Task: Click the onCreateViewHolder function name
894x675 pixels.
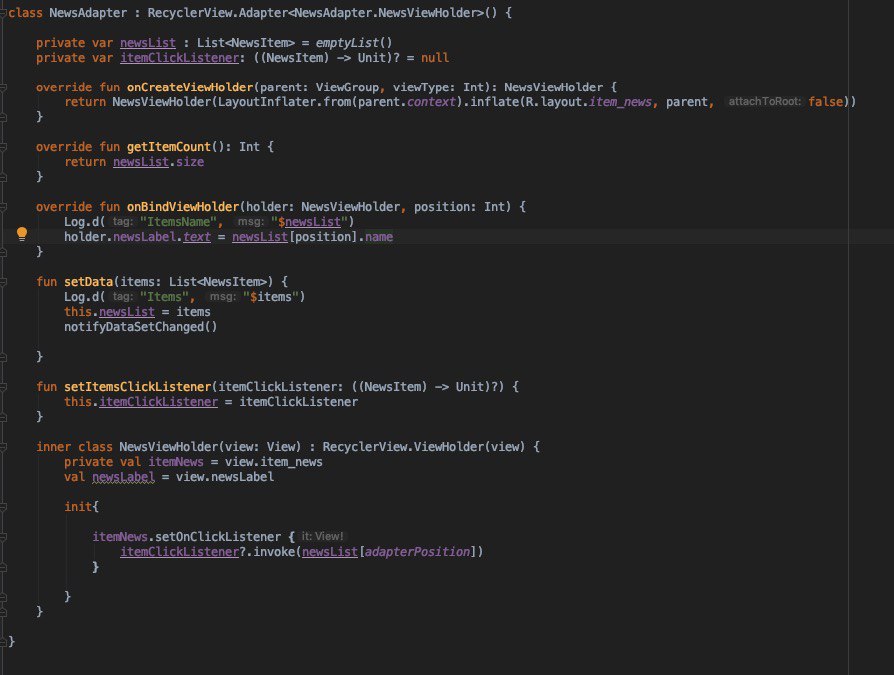Action: click(x=190, y=87)
